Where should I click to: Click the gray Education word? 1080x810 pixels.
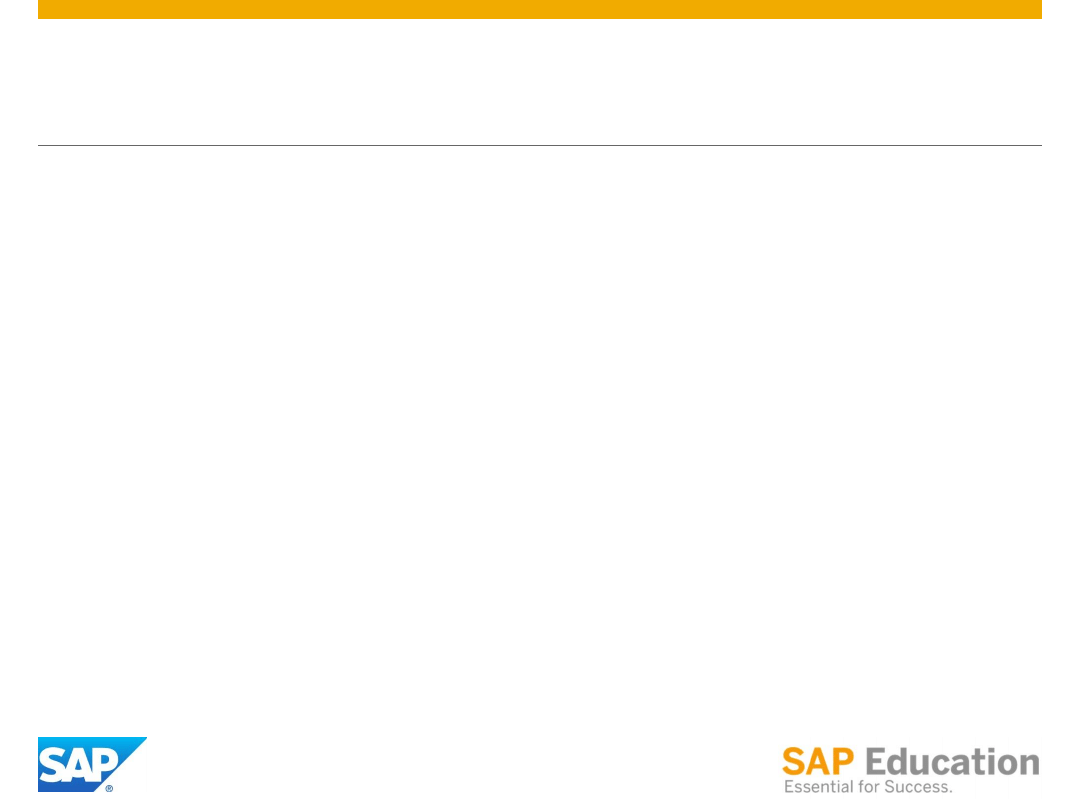click(x=952, y=762)
